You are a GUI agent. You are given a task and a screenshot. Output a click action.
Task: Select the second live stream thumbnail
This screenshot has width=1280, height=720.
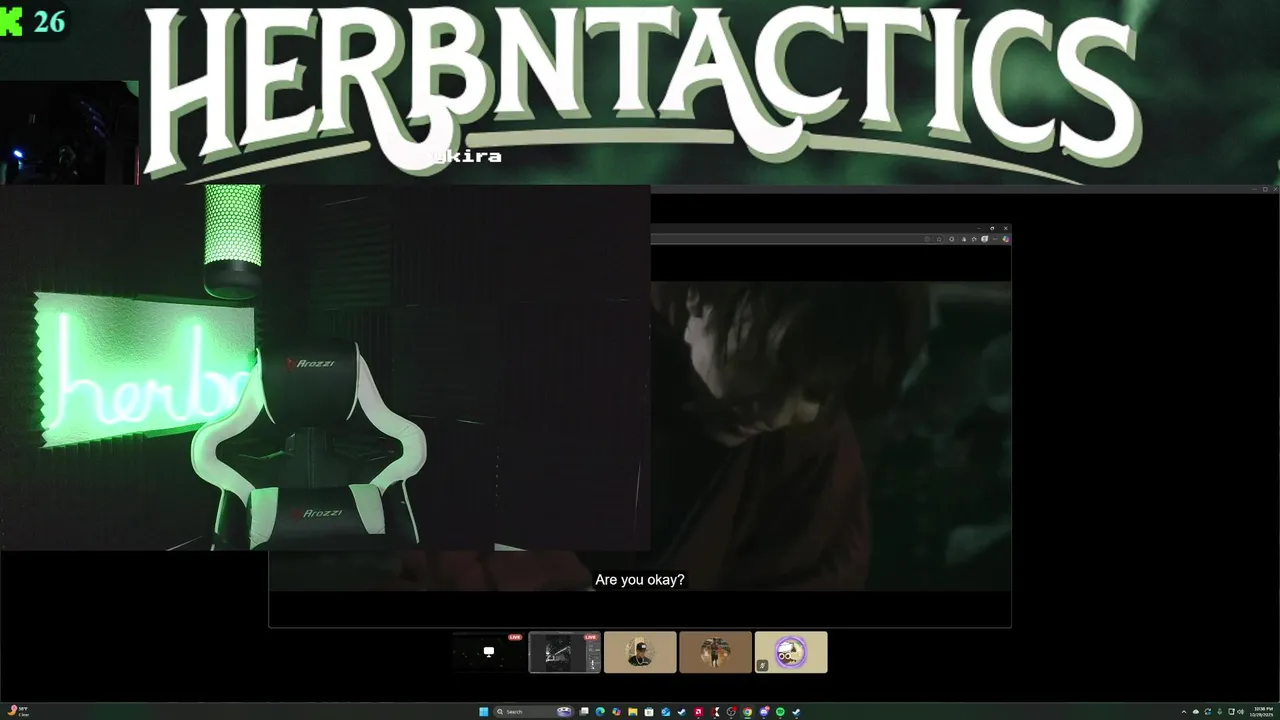(565, 652)
